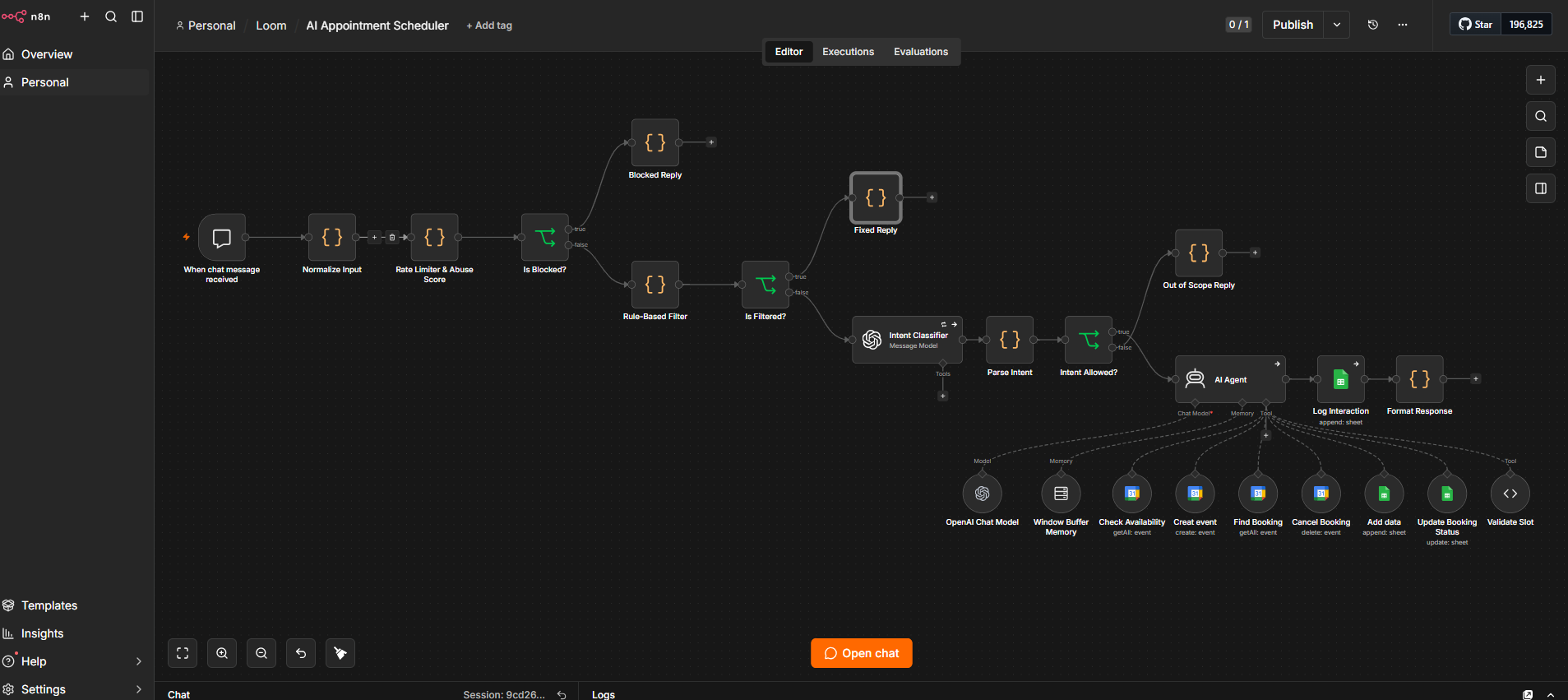This screenshot has width=1568, height=700.
Task: Select the Normalize Input code node
Action: click(332, 237)
